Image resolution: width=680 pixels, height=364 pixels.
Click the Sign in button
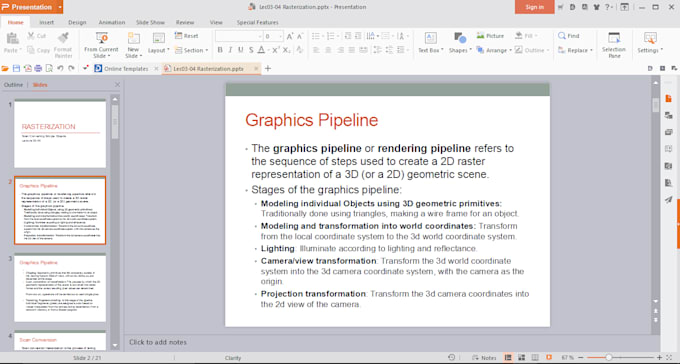[x=534, y=7]
